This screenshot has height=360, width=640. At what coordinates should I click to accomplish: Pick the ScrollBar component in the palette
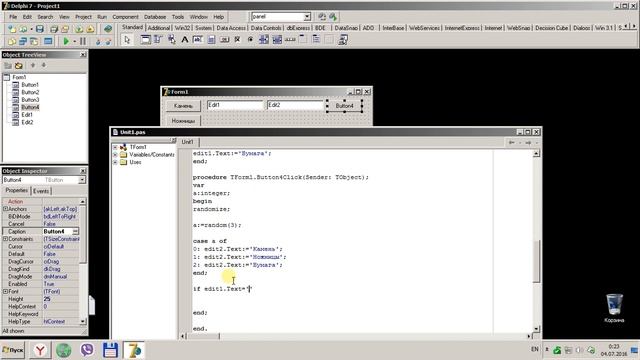pos(290,40)
